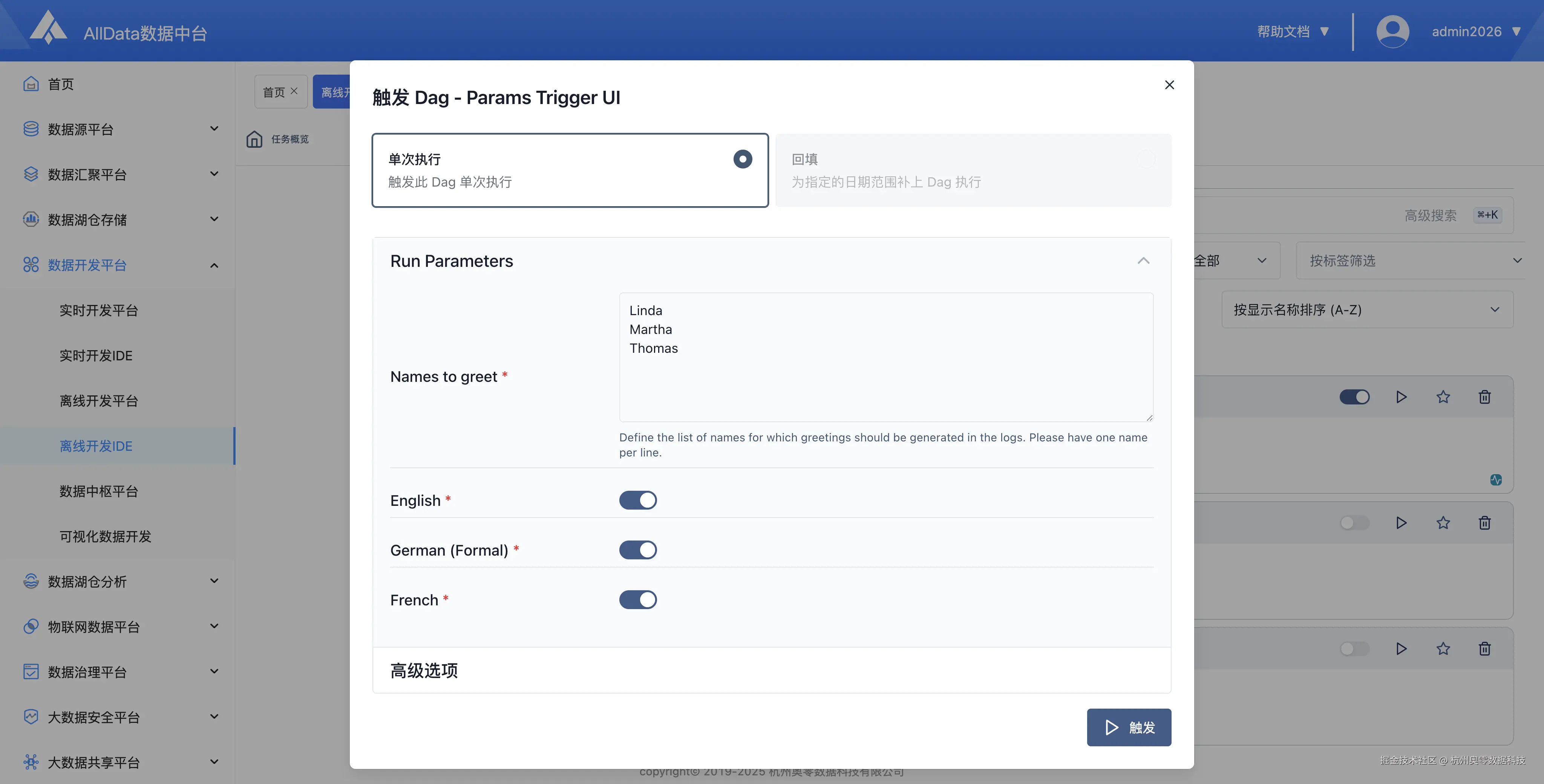This screenshot has height=784, width=1544.
Task: Switch to the 首页 tab
Action: tap(274, 92)
